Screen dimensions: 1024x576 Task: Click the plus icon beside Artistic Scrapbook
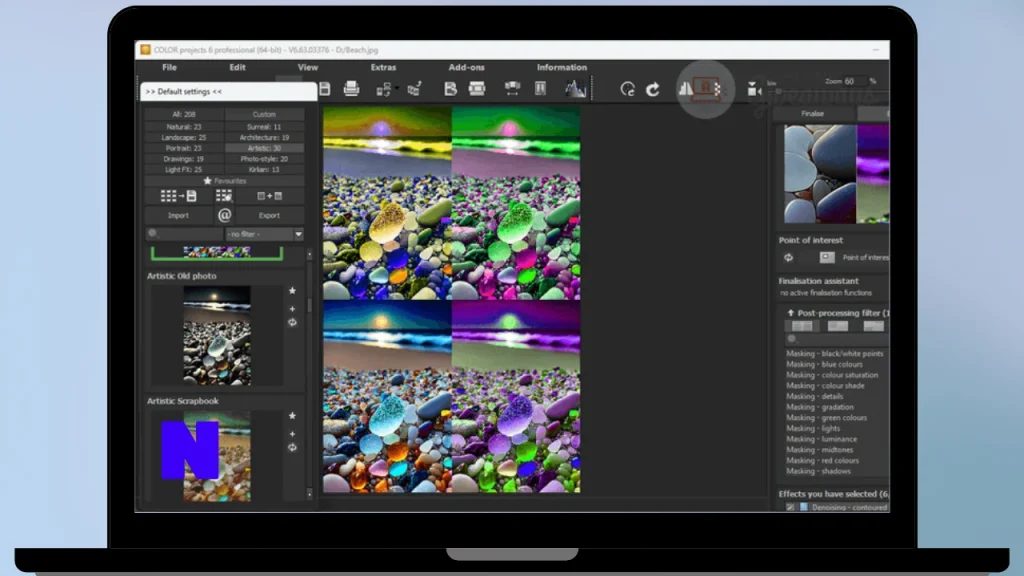(293, 434)
